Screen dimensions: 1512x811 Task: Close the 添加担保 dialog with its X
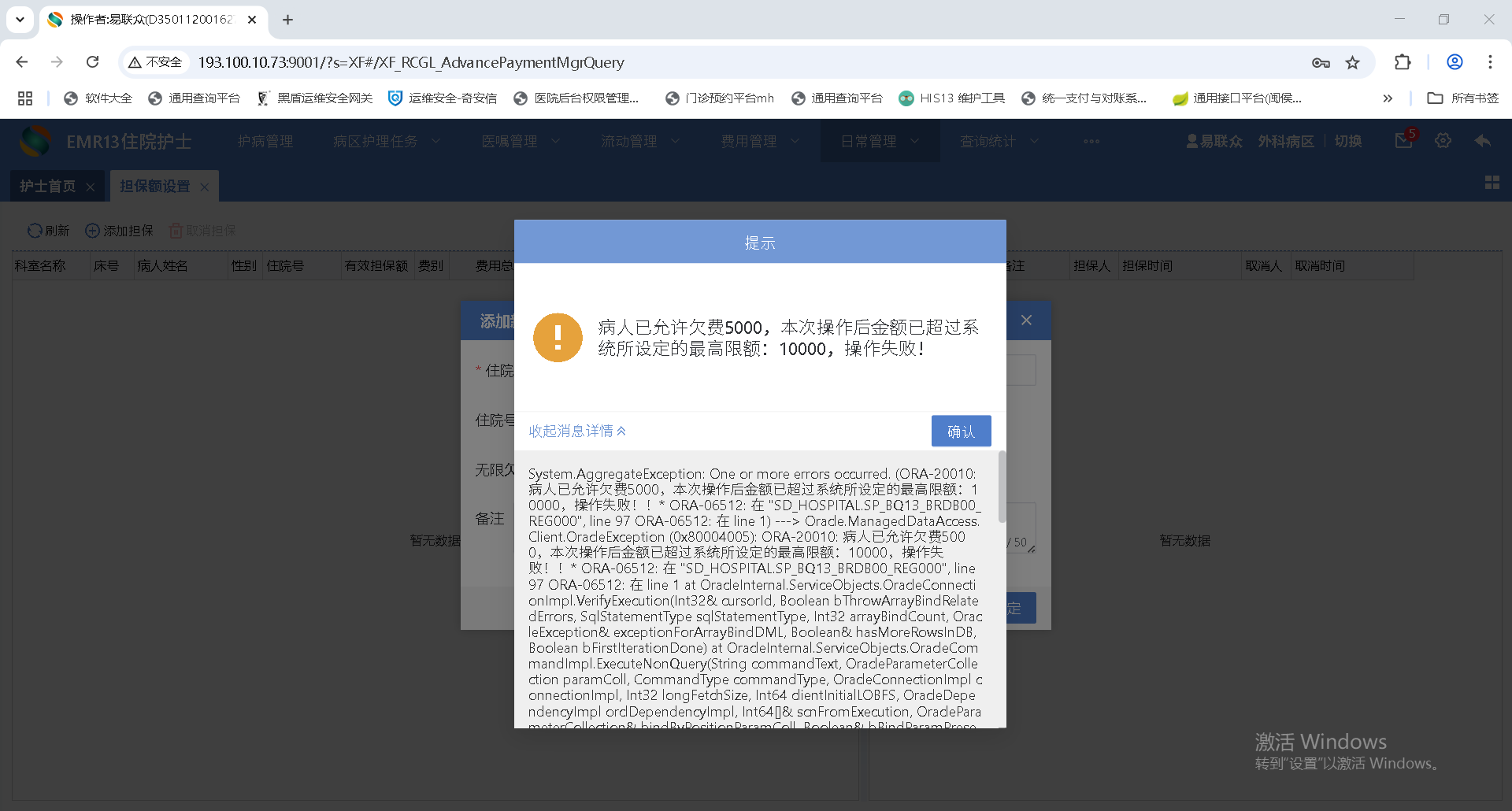tap(1026, 320)
